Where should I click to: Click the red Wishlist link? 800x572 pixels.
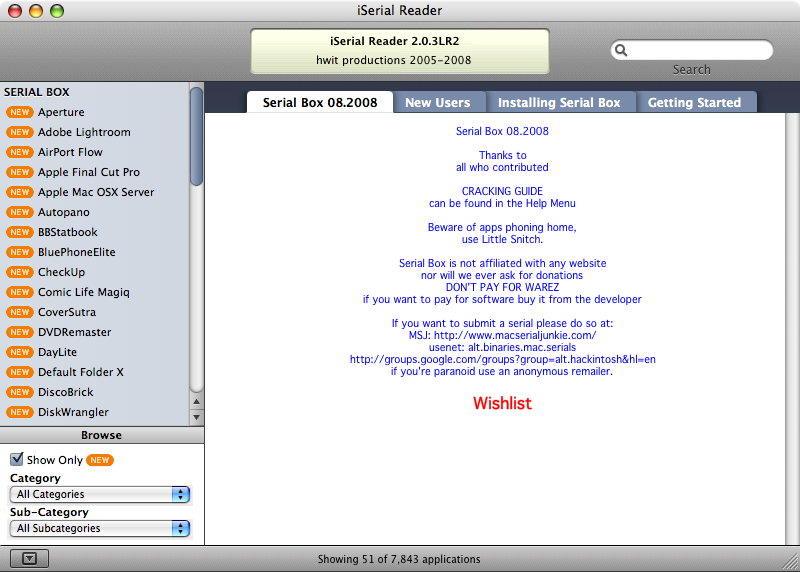(x=502, y=403)
